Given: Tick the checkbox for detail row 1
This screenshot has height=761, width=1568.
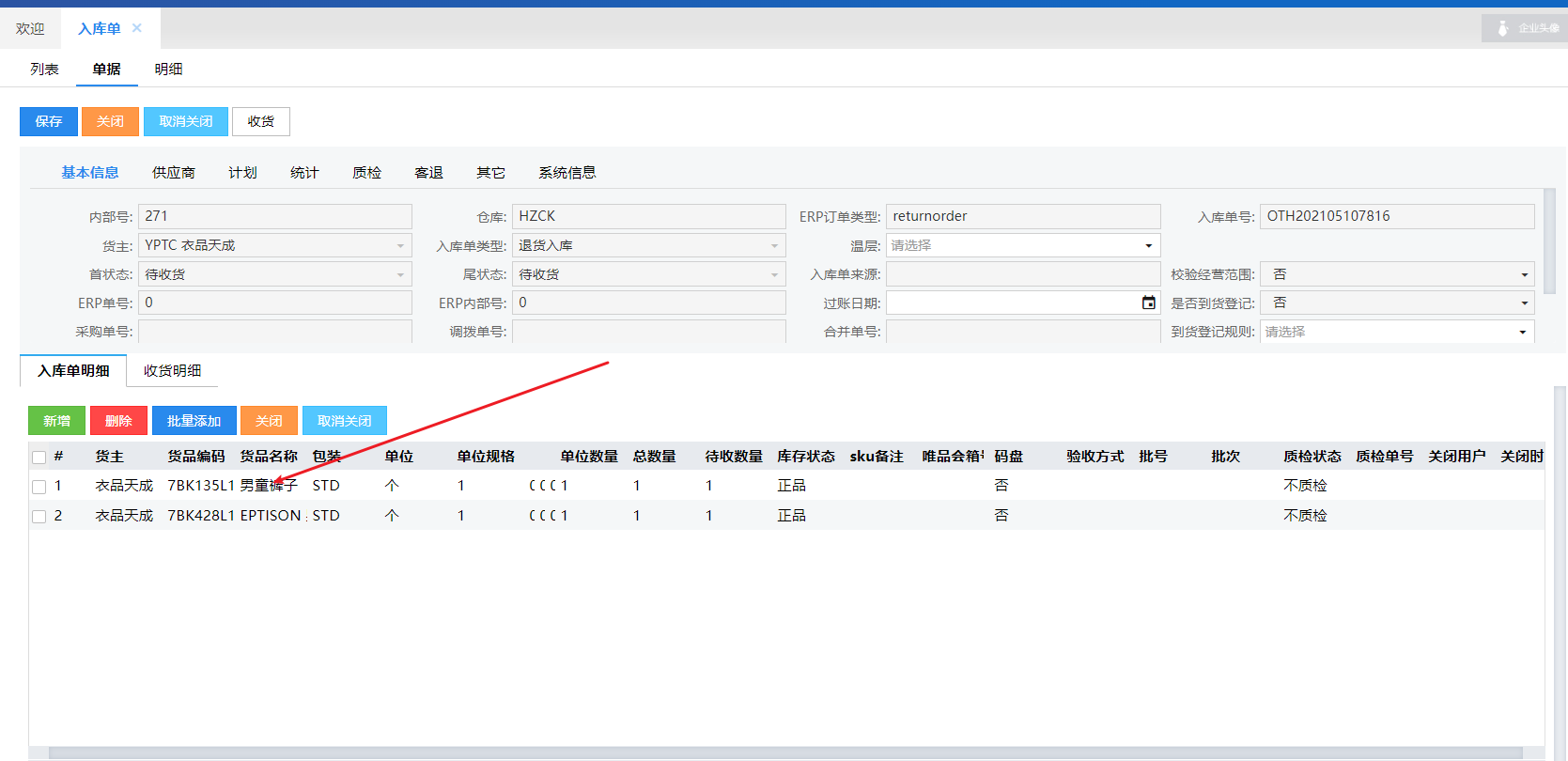Looking at the screenshot, I should [39, 487].
